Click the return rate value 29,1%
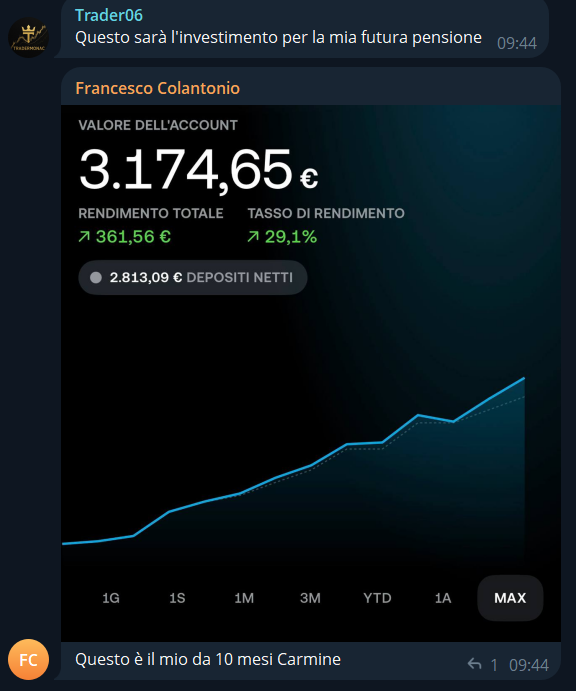Image resolution: width=576 pixels, height=691 pixels. point(291,237)
